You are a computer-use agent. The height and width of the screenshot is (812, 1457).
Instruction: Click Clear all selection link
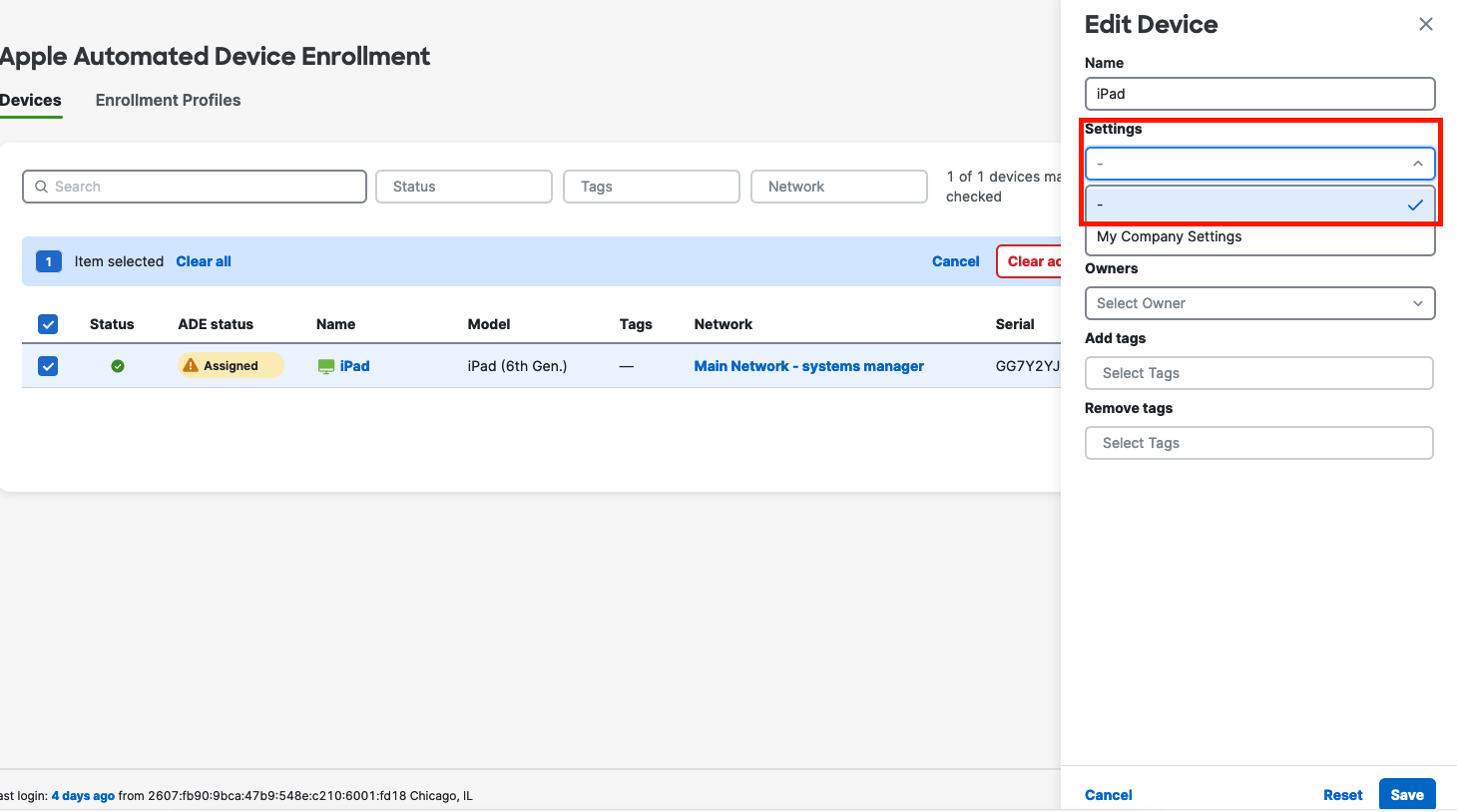(204, 261)
